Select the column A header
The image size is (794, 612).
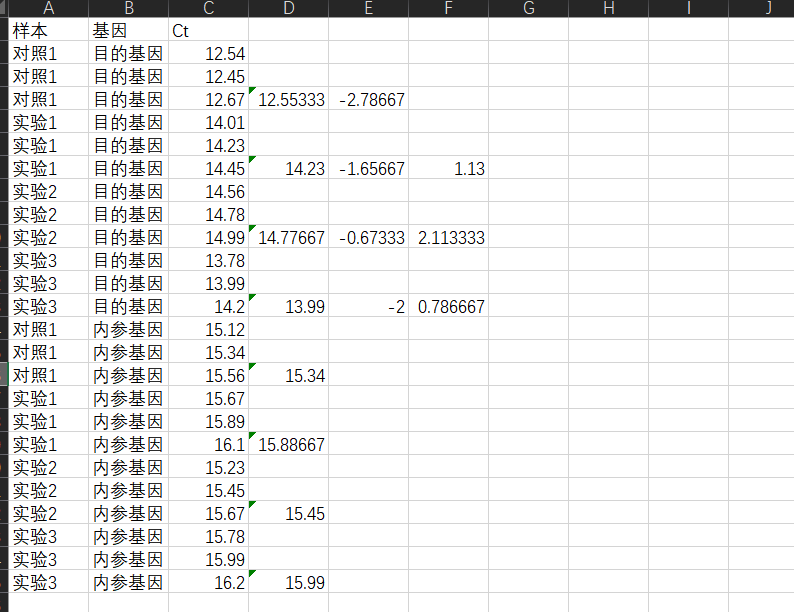point(48,9)
